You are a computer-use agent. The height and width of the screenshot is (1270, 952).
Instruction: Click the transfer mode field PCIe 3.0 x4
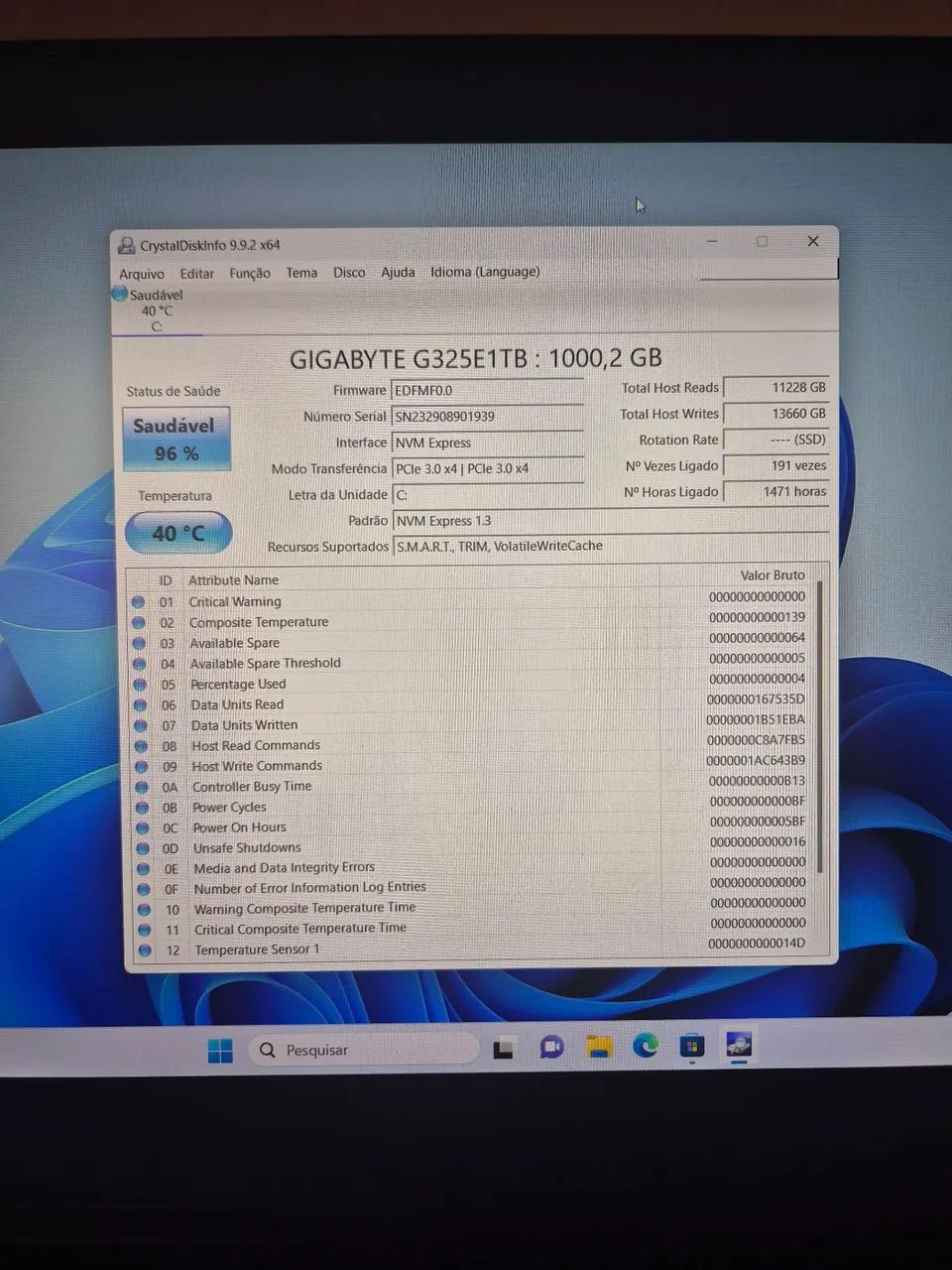[488, 468]
